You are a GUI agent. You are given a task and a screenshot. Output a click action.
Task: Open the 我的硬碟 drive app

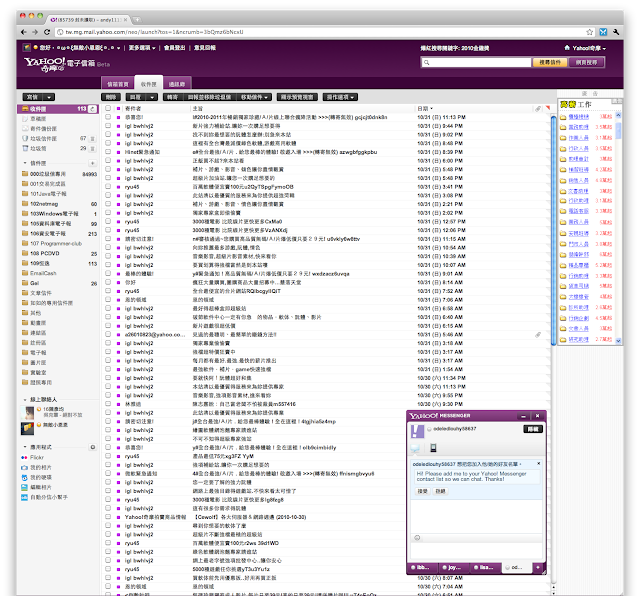coord(36,477)
